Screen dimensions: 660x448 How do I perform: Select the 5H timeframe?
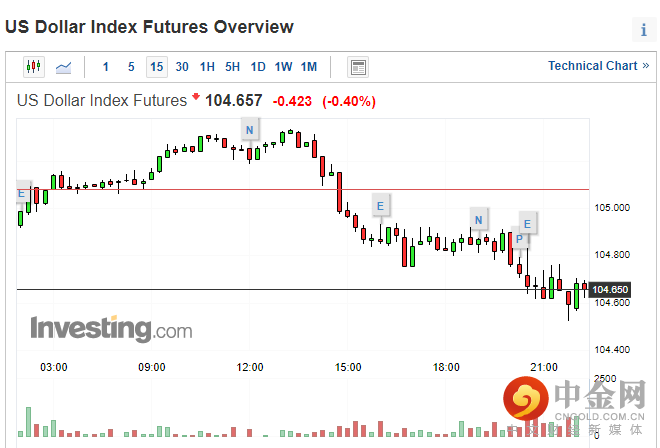coord(232,67)
